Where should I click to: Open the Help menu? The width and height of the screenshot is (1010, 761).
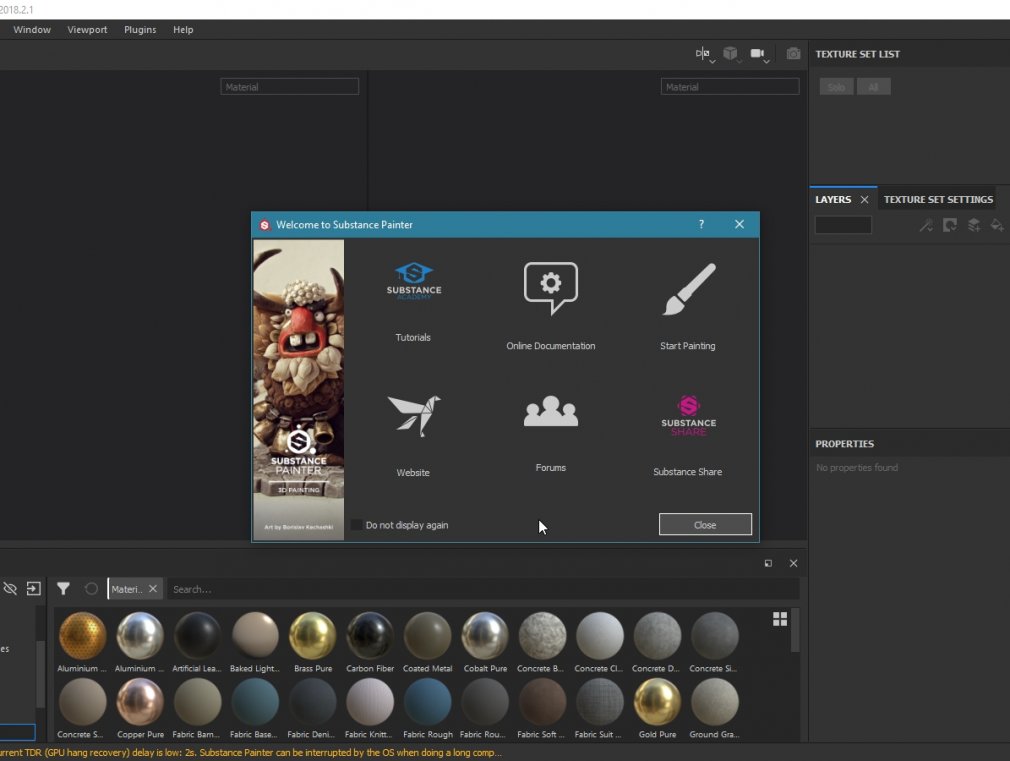click(183, 30)
